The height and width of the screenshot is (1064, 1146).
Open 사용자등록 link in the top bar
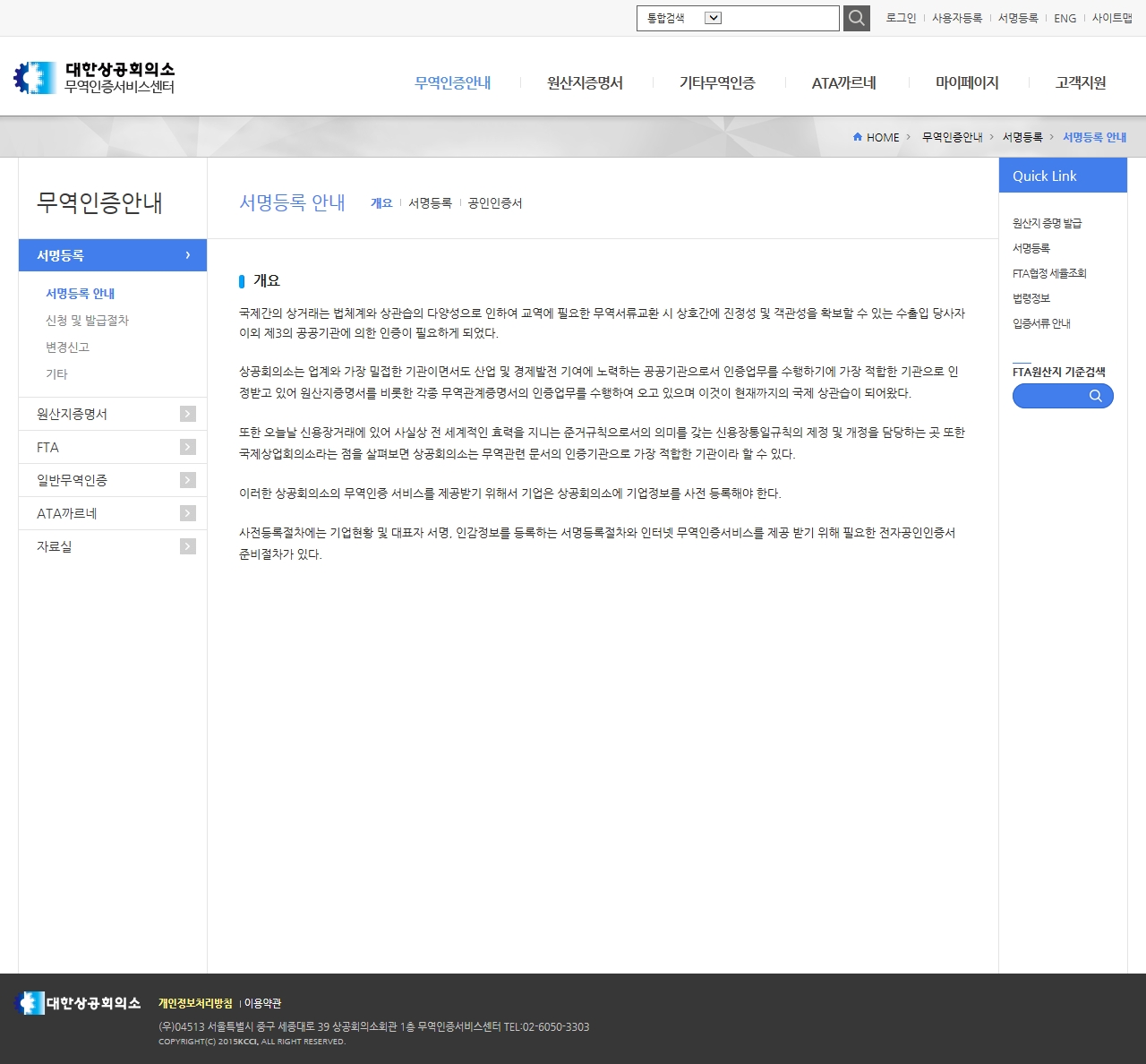point(957,18)
